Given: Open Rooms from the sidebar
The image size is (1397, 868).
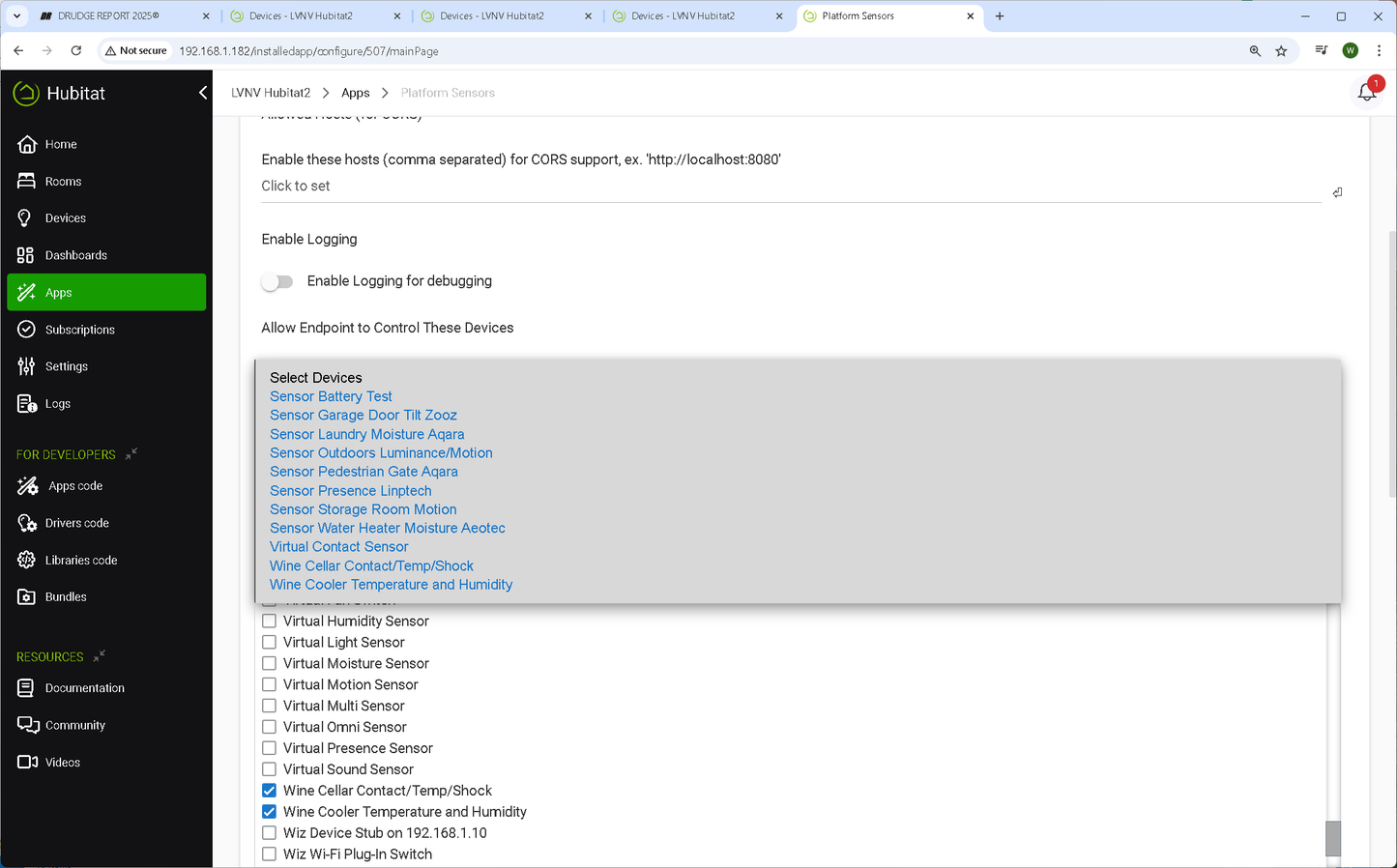Looking at the screenshot, I should pos(27,182).
